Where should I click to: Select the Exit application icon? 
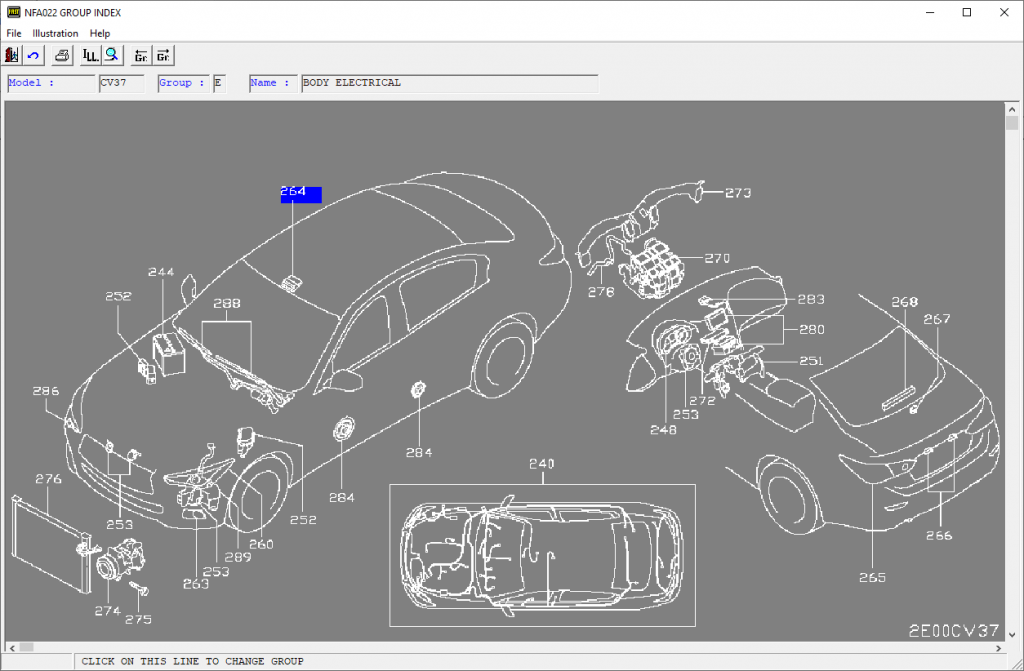(11, 55)
